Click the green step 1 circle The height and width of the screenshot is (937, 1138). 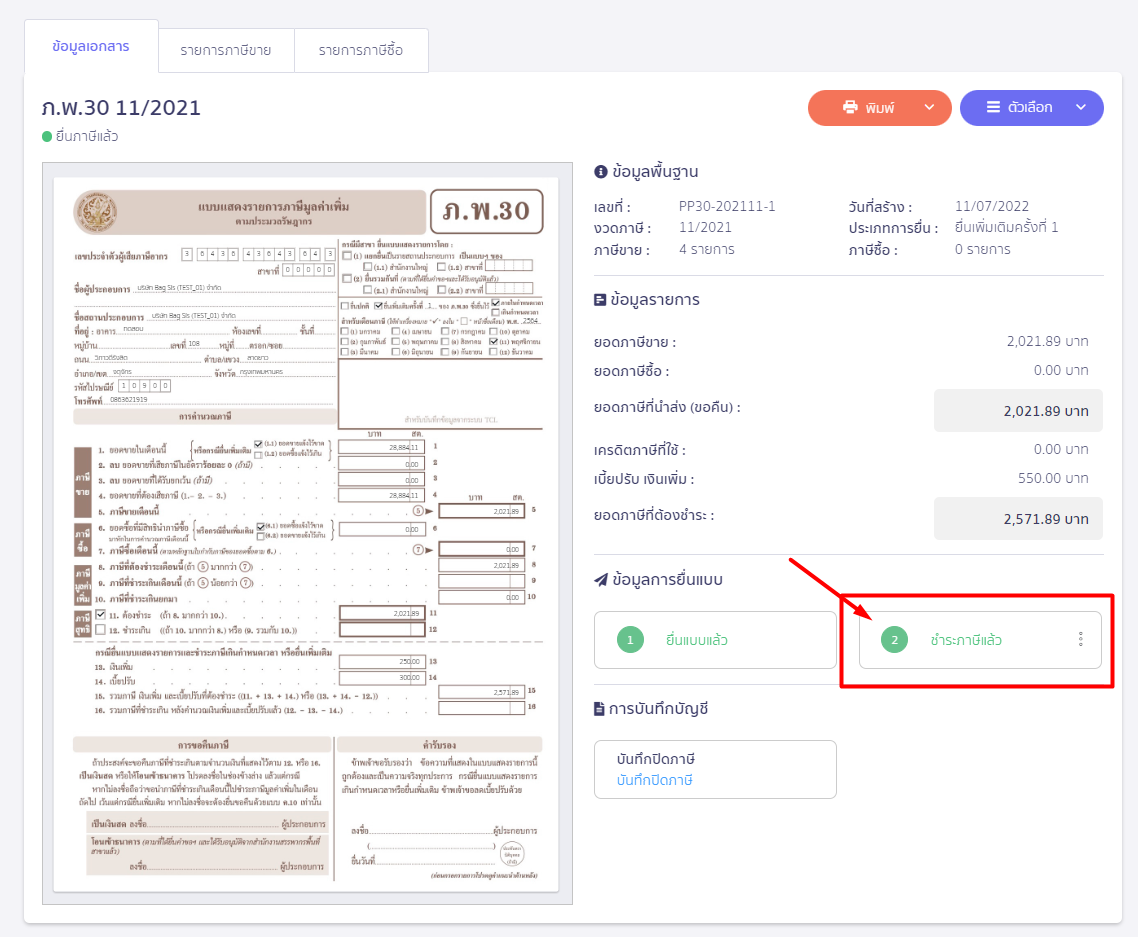click(x=630, y=640)
